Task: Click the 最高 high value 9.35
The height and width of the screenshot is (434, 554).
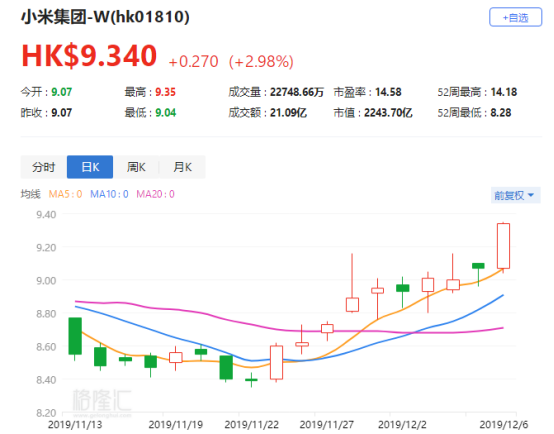Action: coord(165,92)
